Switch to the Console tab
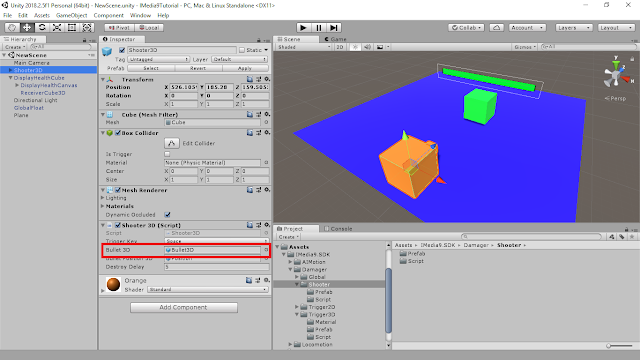This screenshot has height=360, width=640. point(338,229)
